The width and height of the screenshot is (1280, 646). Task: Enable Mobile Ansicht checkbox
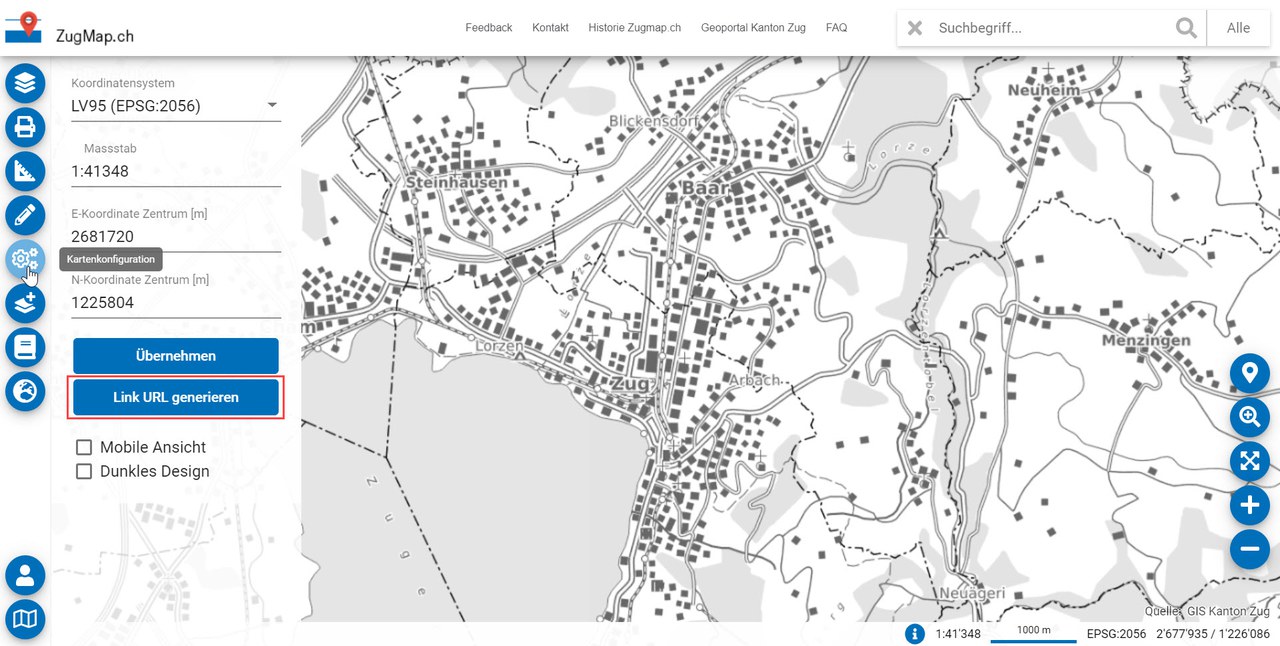click(84, 447)
